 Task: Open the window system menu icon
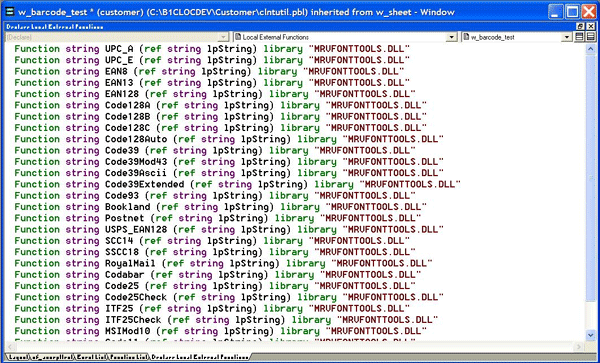pyautogui.click(x=10, y=12)
